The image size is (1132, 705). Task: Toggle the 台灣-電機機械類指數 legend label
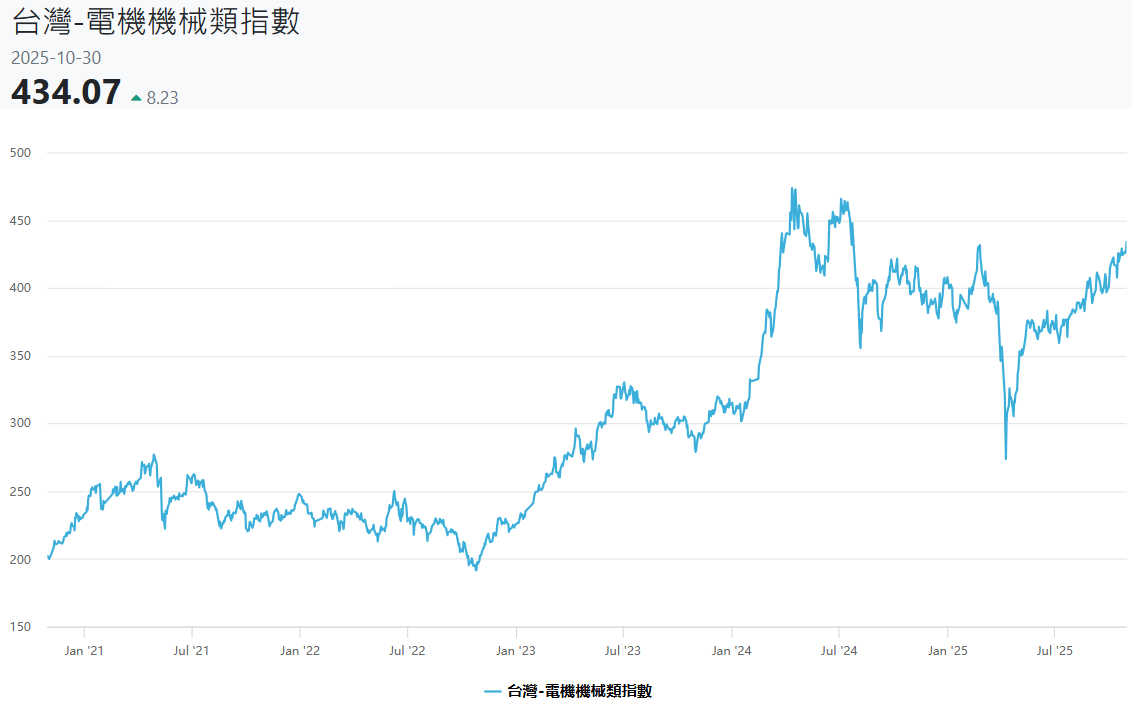(579, 691)
